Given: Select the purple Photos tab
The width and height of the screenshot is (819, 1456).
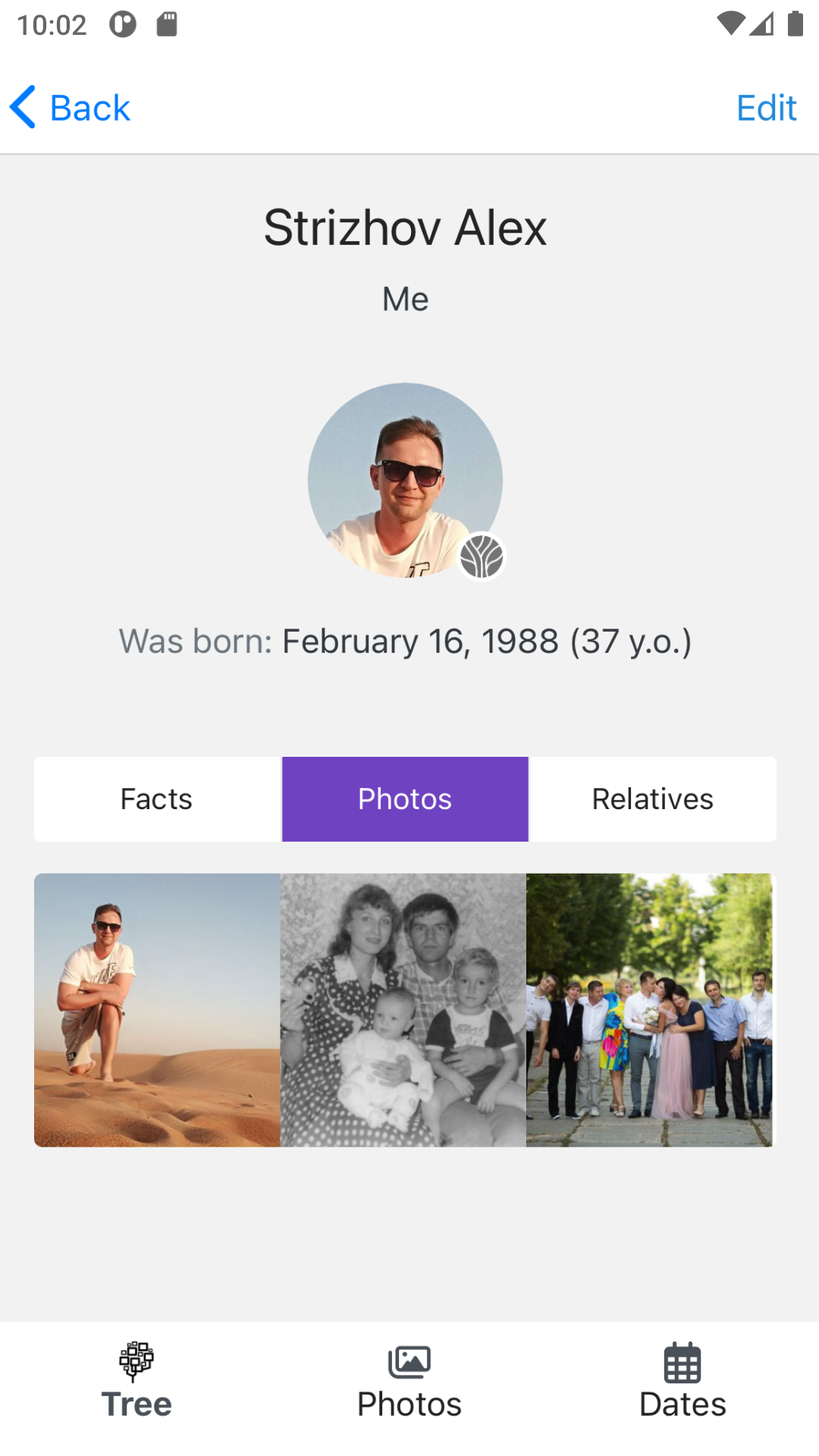Looking at the screenshot, I should tap(405, 799).
